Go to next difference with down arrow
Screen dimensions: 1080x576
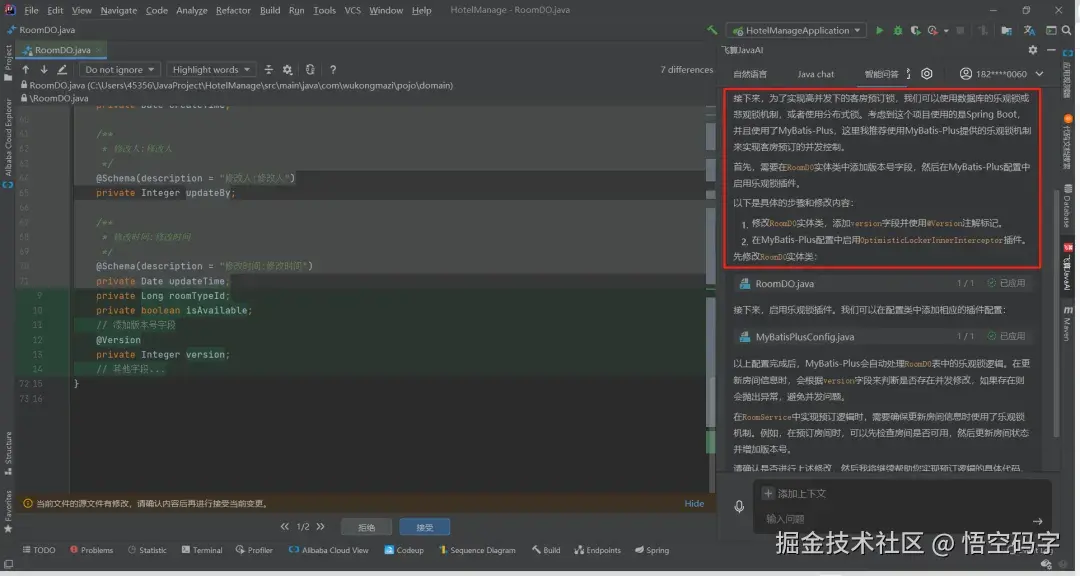[43, 70]
